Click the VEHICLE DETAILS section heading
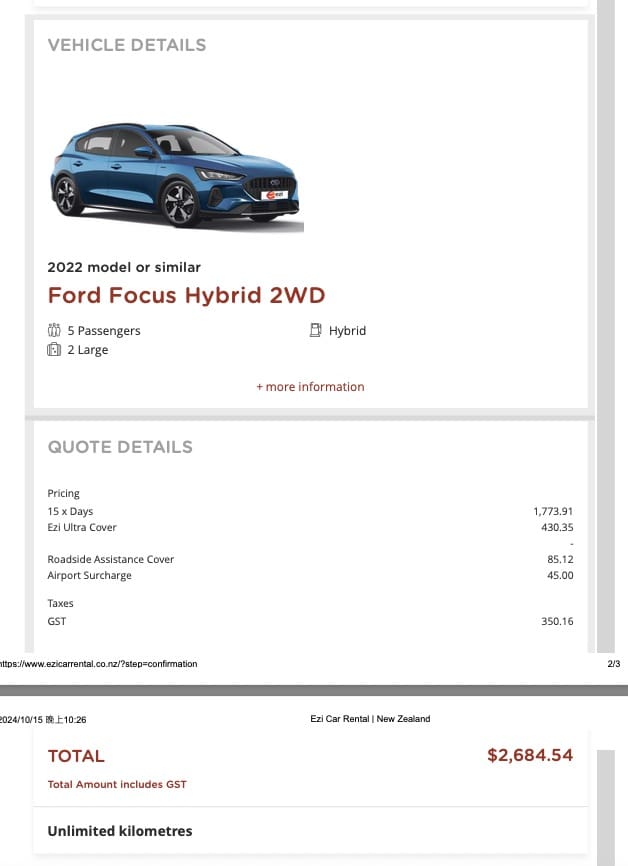The height and width of the screenshot is (866, 628). [x=127, y=45]
